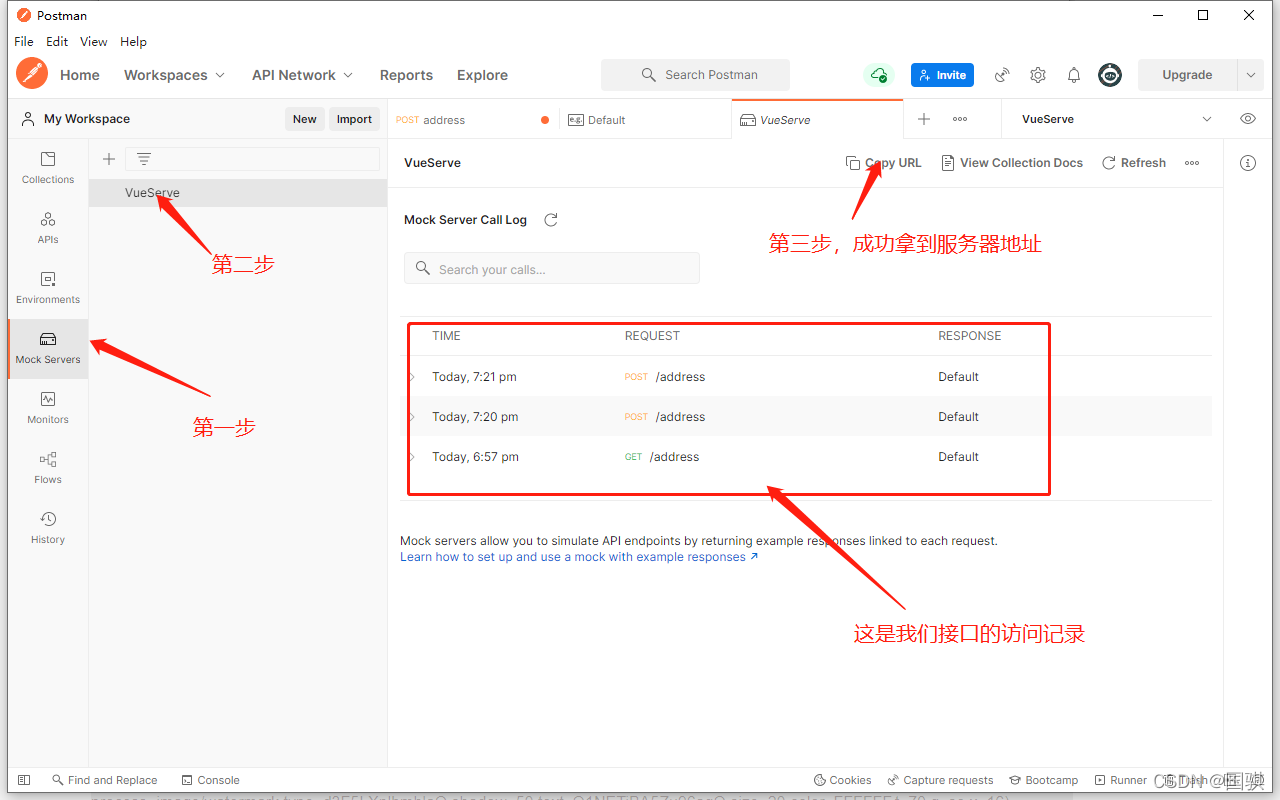The height and width of the screenshot is (800, 1280).
Task: Select VueServe mock server in list
Action: tap(238, 193)
